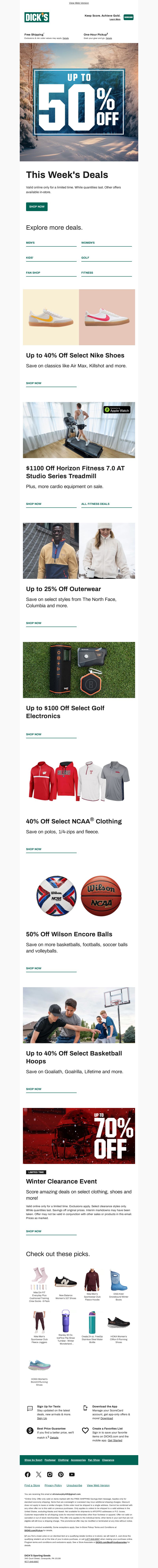158x1568 pixels.
Task: Open the X (Twitter) social icon
Action: (39, 1474)
